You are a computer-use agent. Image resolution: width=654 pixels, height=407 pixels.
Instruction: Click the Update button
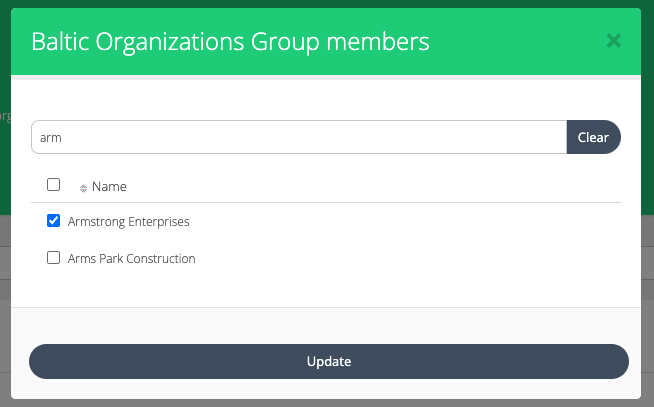coord(328,361)
